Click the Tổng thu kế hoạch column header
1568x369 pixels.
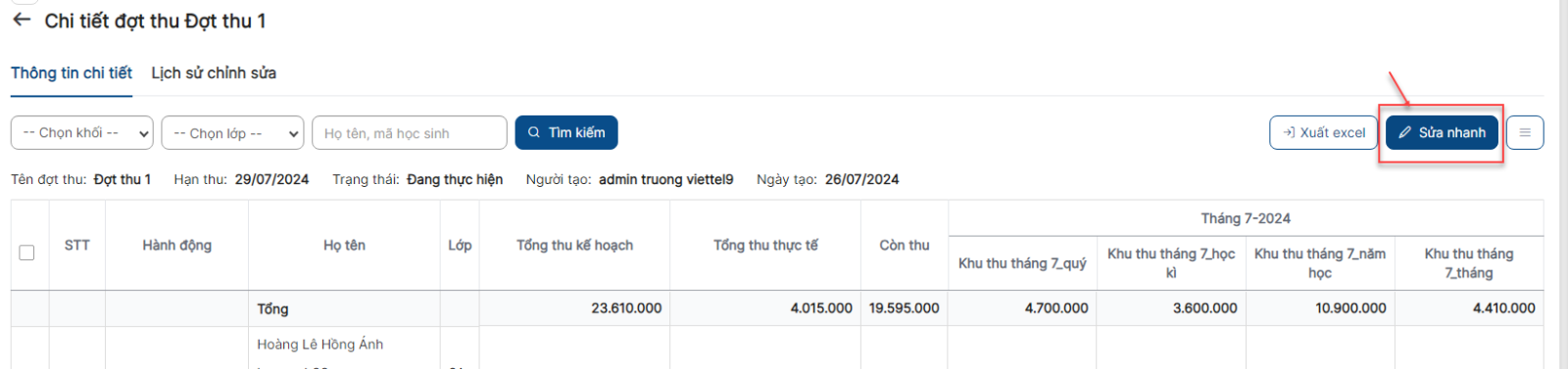[x=575, y=245]
